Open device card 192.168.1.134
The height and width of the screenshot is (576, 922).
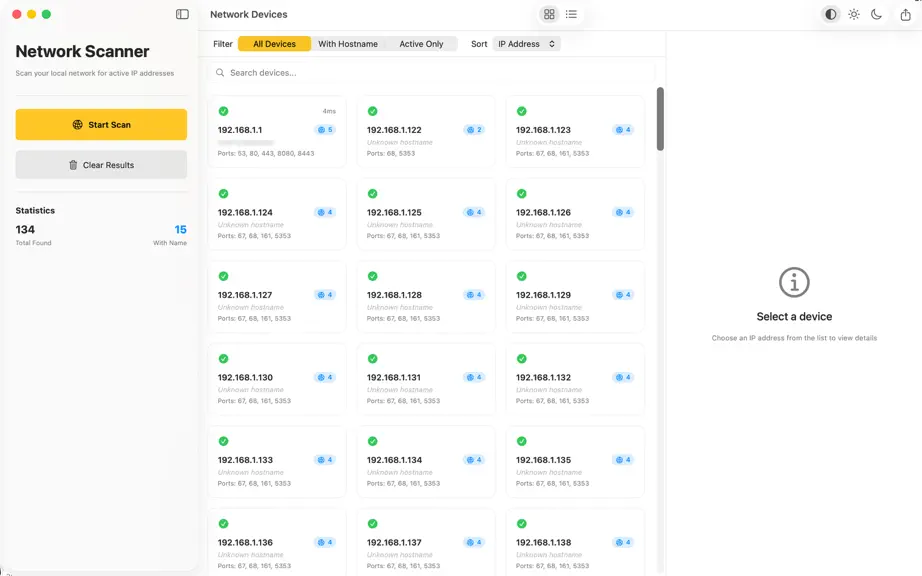click(426, 462)
